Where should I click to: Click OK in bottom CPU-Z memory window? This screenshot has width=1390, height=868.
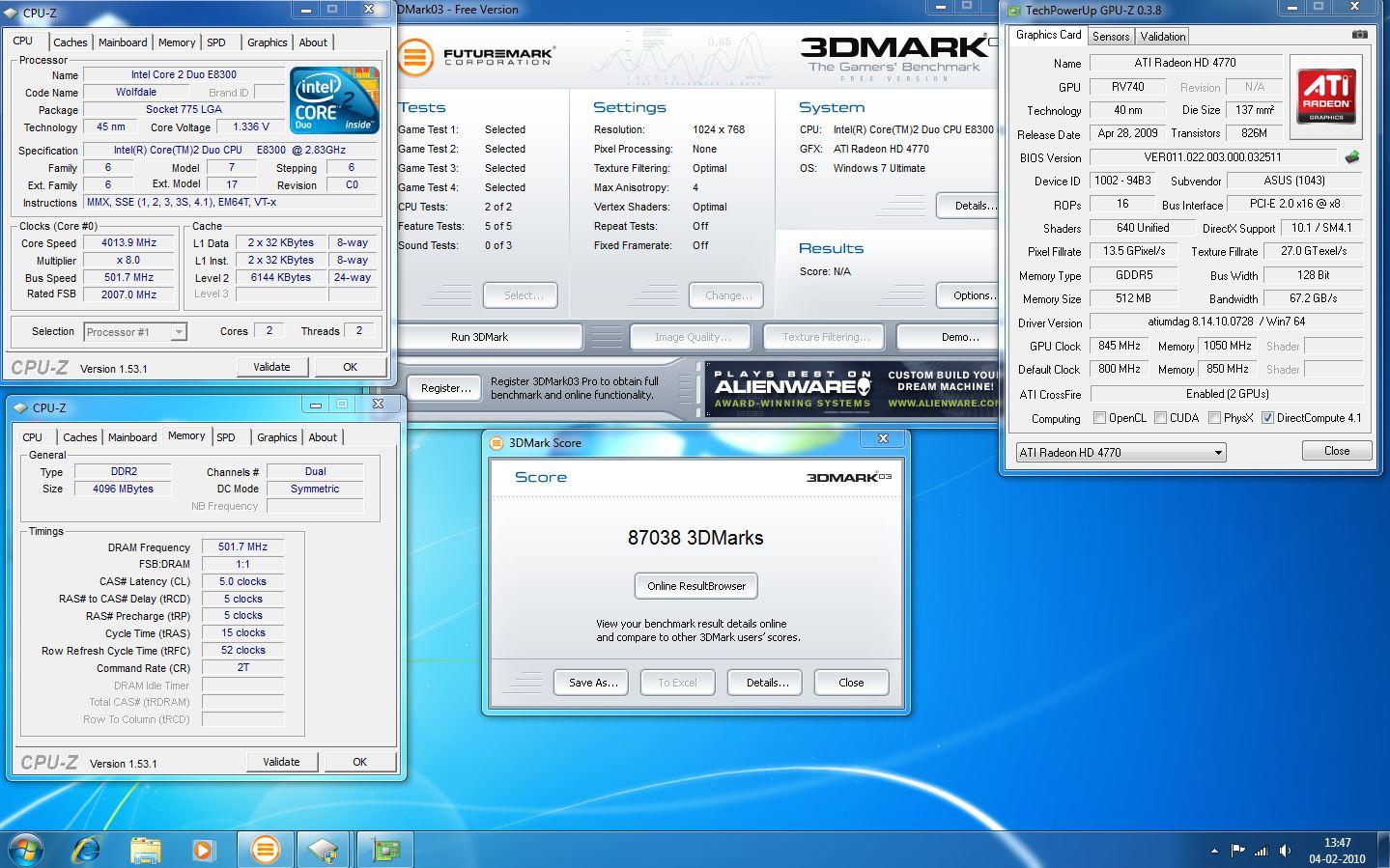point(359,762)
